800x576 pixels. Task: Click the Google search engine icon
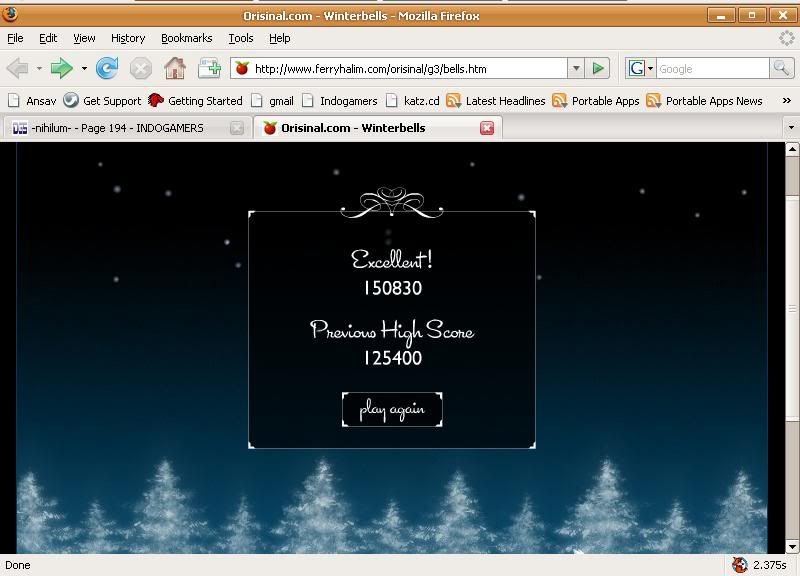pos(637,68)
